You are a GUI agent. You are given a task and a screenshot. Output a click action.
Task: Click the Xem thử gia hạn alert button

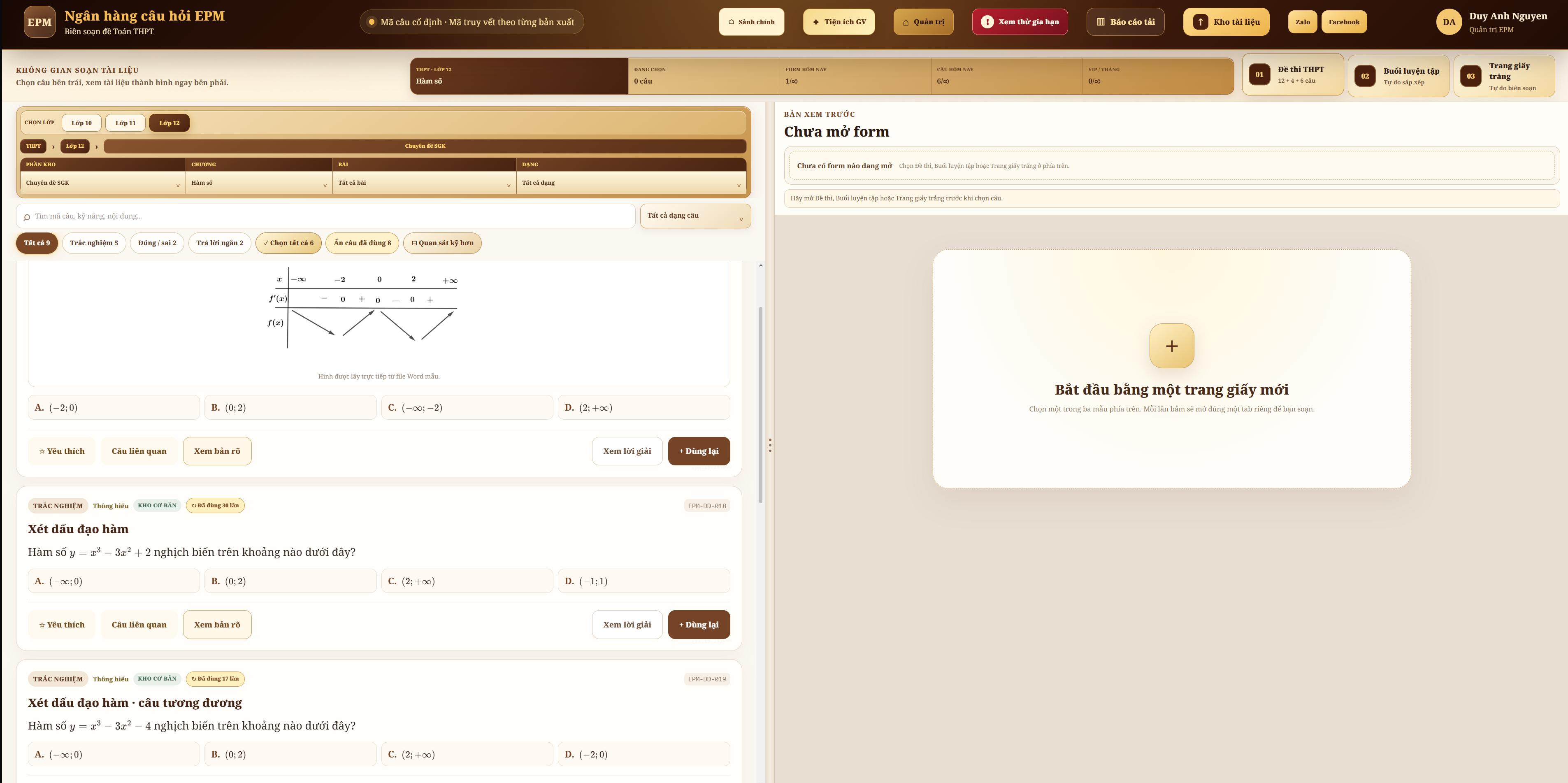[x=1020, y=22]
